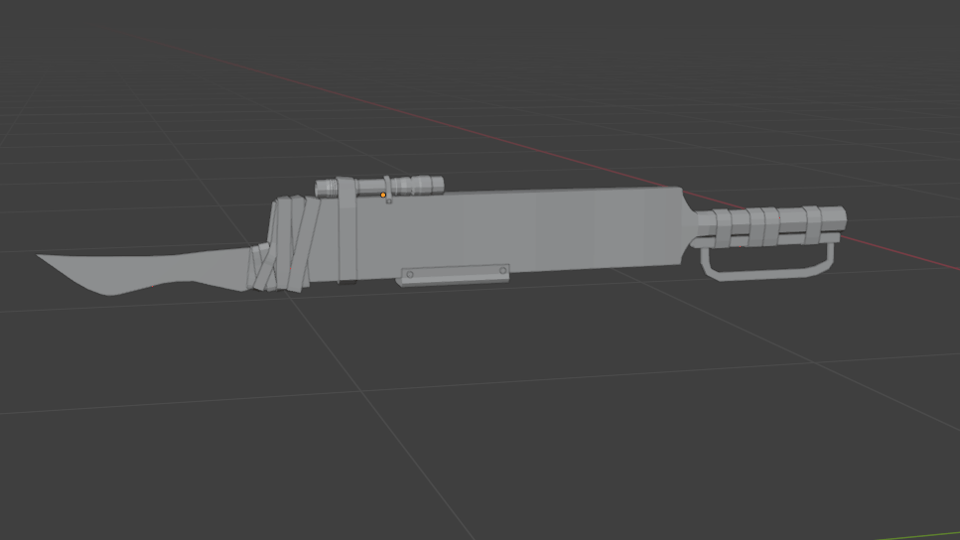Click the orange object origin dot
This screenshot has height=540, width=960.
coord(383,195)
